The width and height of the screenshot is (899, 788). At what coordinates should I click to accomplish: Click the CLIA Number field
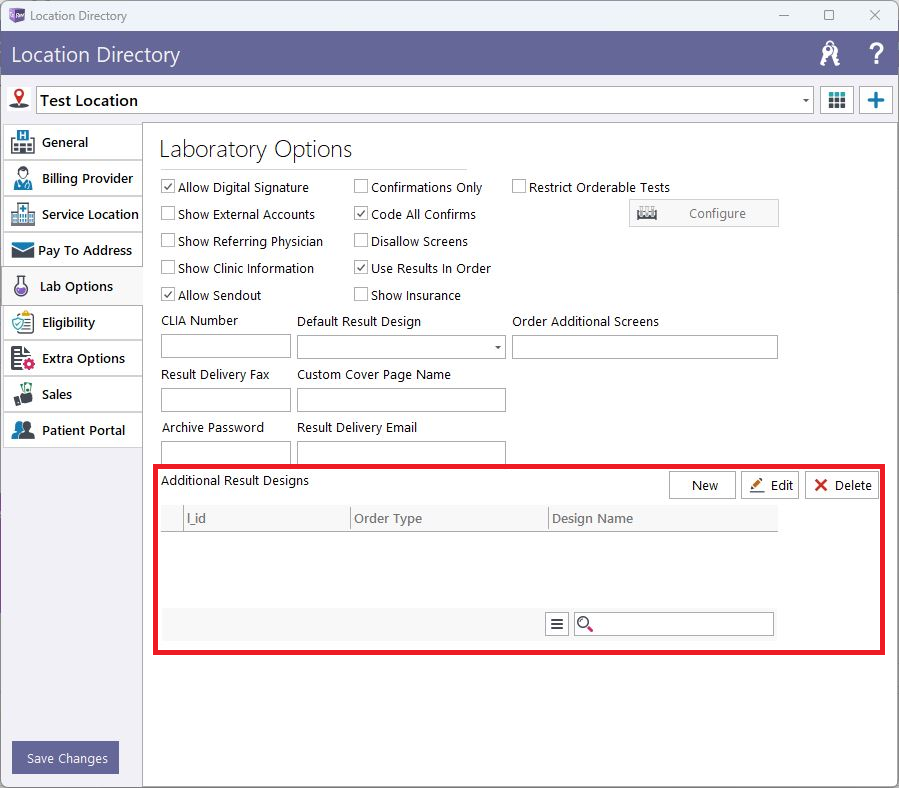pos(226,346)
